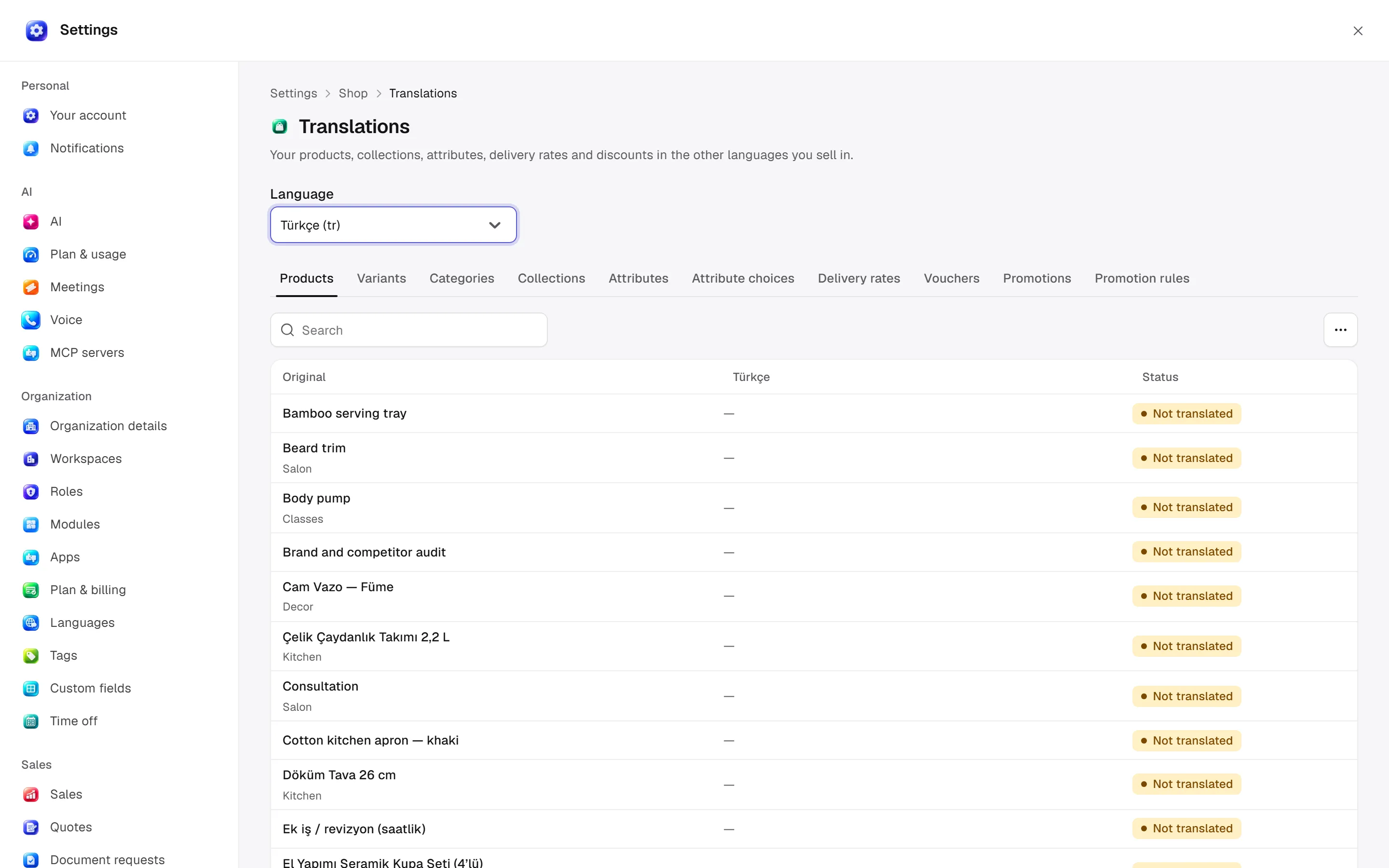Focus the product Search field
Screen dimensions: 1389x868
point(409,330)
